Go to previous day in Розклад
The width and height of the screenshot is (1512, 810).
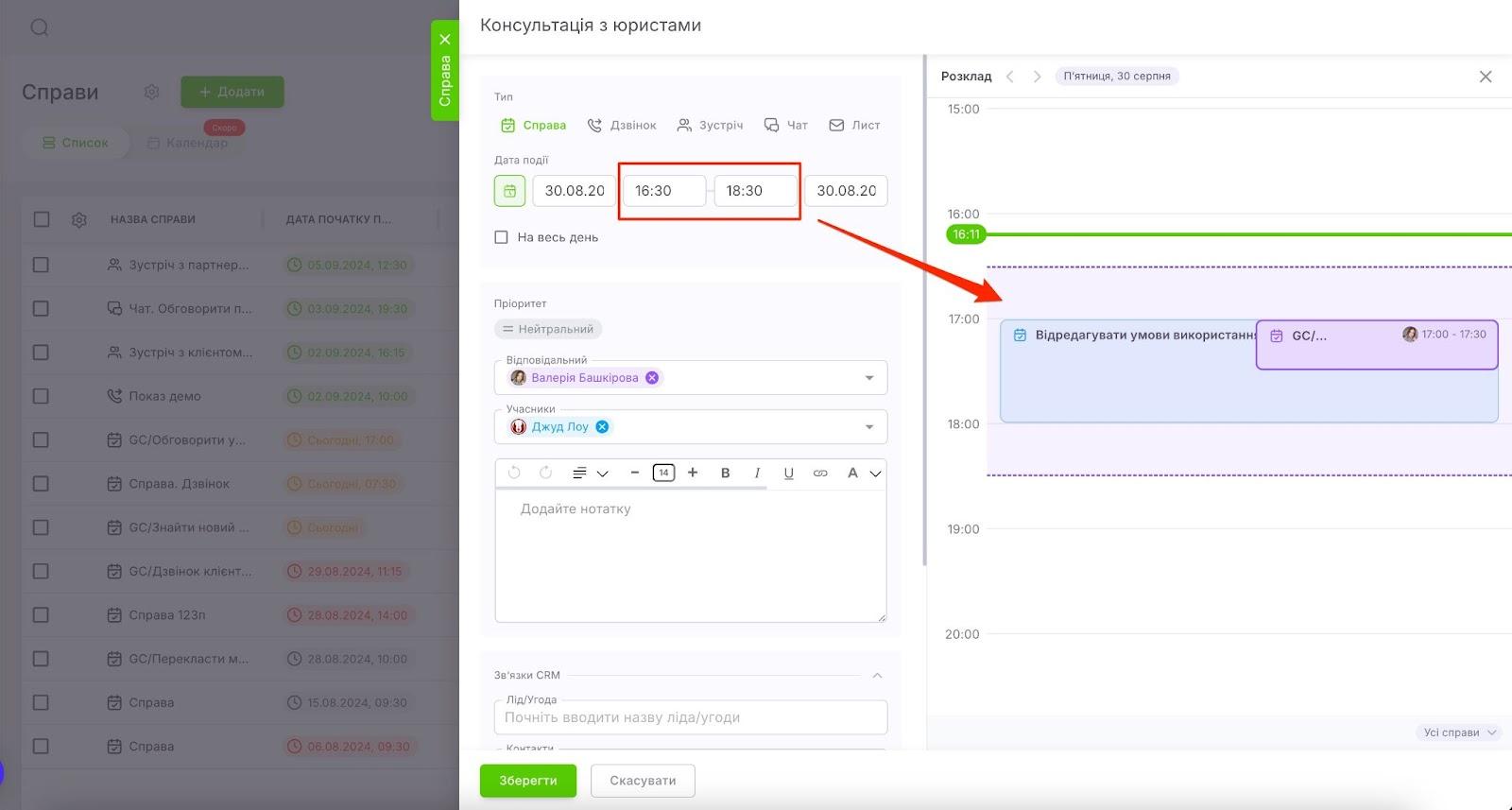coord(1010,77)
